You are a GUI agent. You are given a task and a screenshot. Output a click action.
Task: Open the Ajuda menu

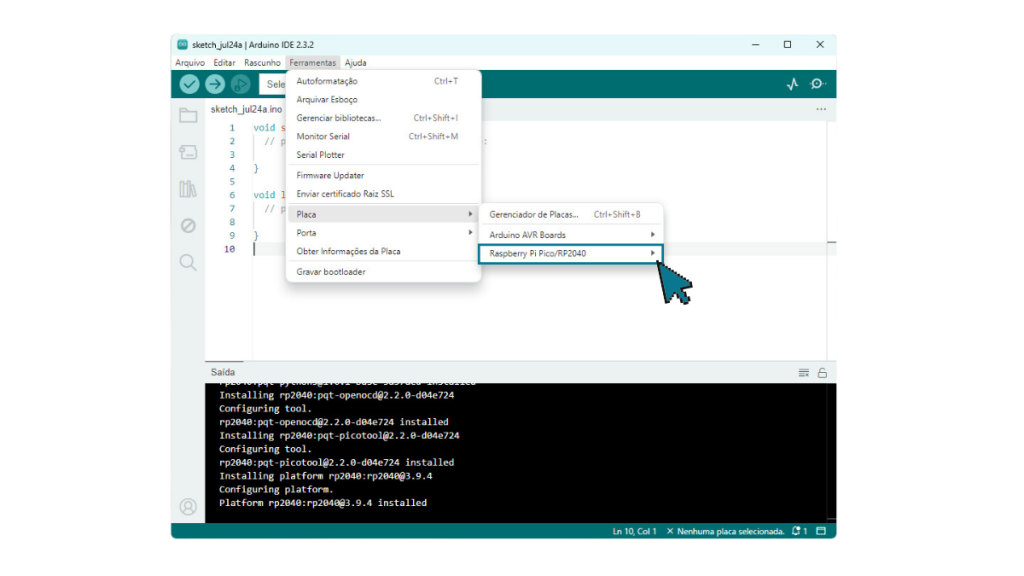click(355, 63)
